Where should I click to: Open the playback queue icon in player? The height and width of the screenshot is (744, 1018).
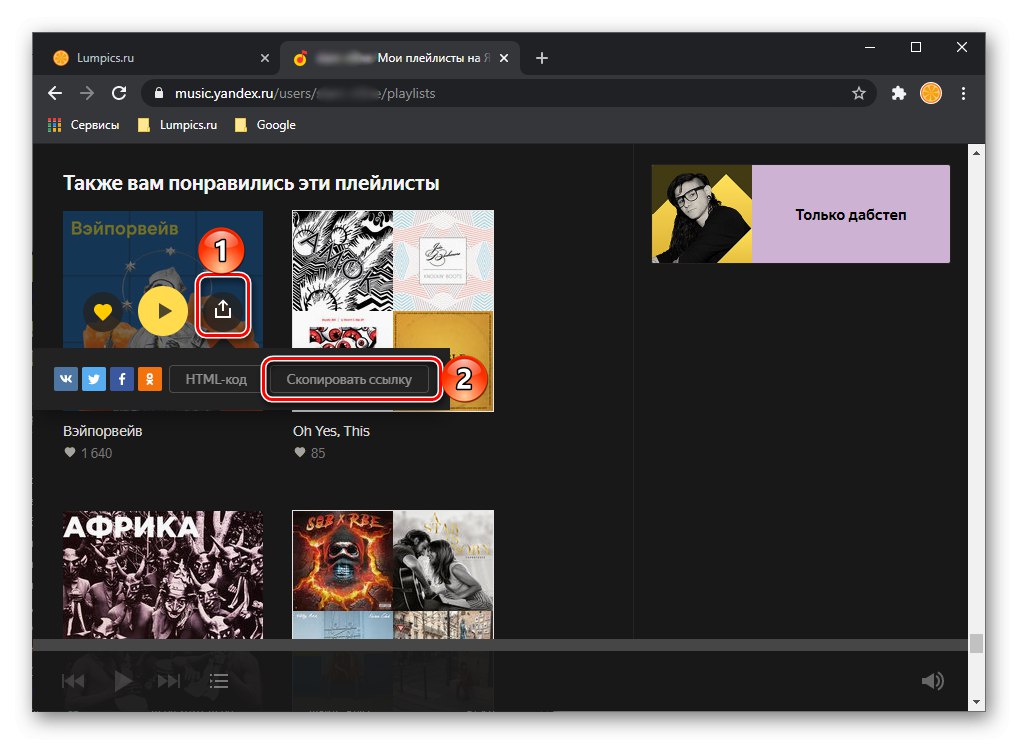coord(218,680)
